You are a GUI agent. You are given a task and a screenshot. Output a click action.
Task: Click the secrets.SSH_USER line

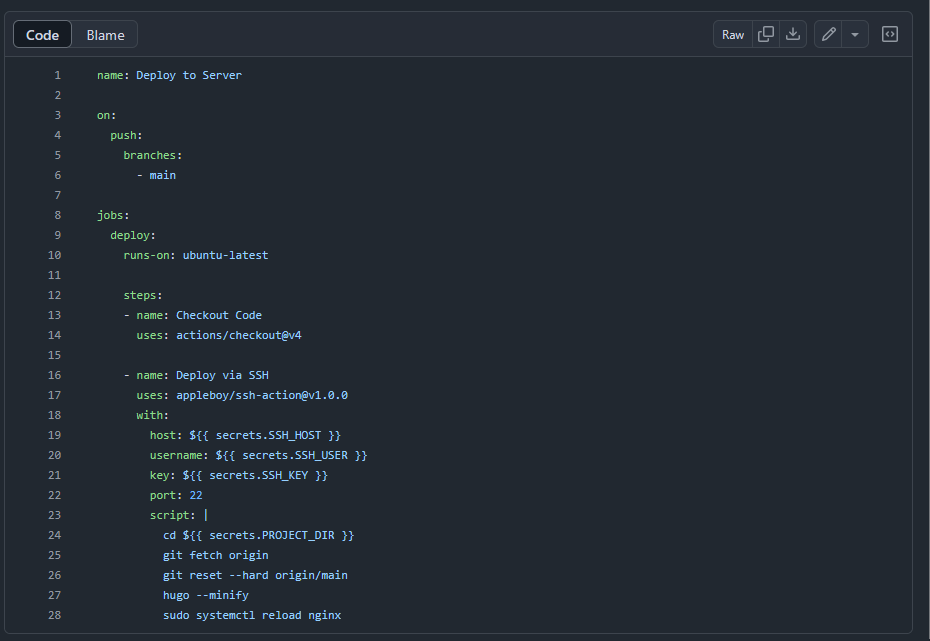coord(259,455)
